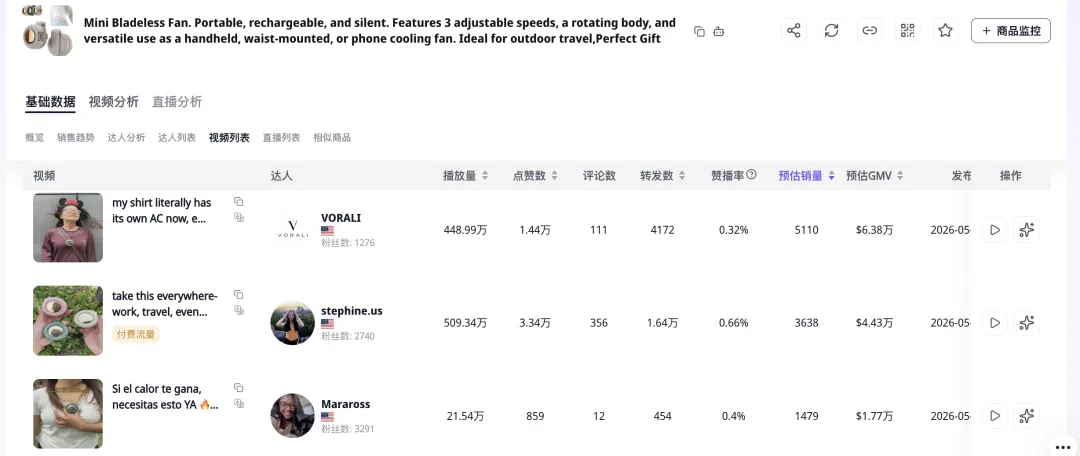This screenshot has height=456, width=1080.
Task: Copy product link via the chain icon
Action: pos(869,30)
